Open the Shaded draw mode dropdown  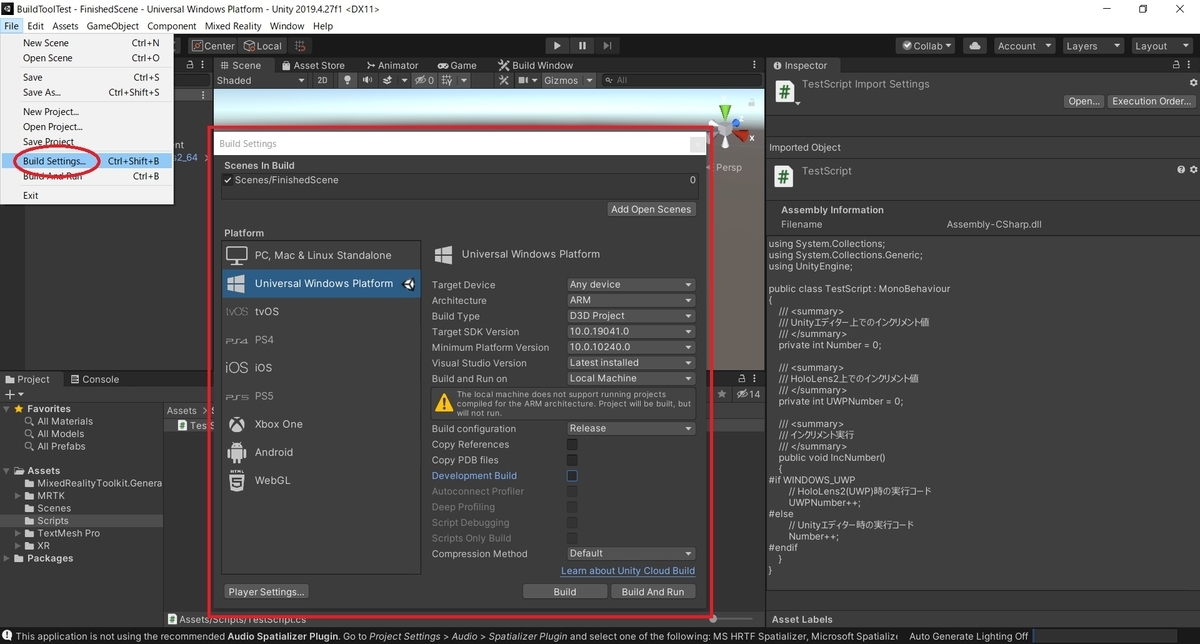[x=261, y=80]
